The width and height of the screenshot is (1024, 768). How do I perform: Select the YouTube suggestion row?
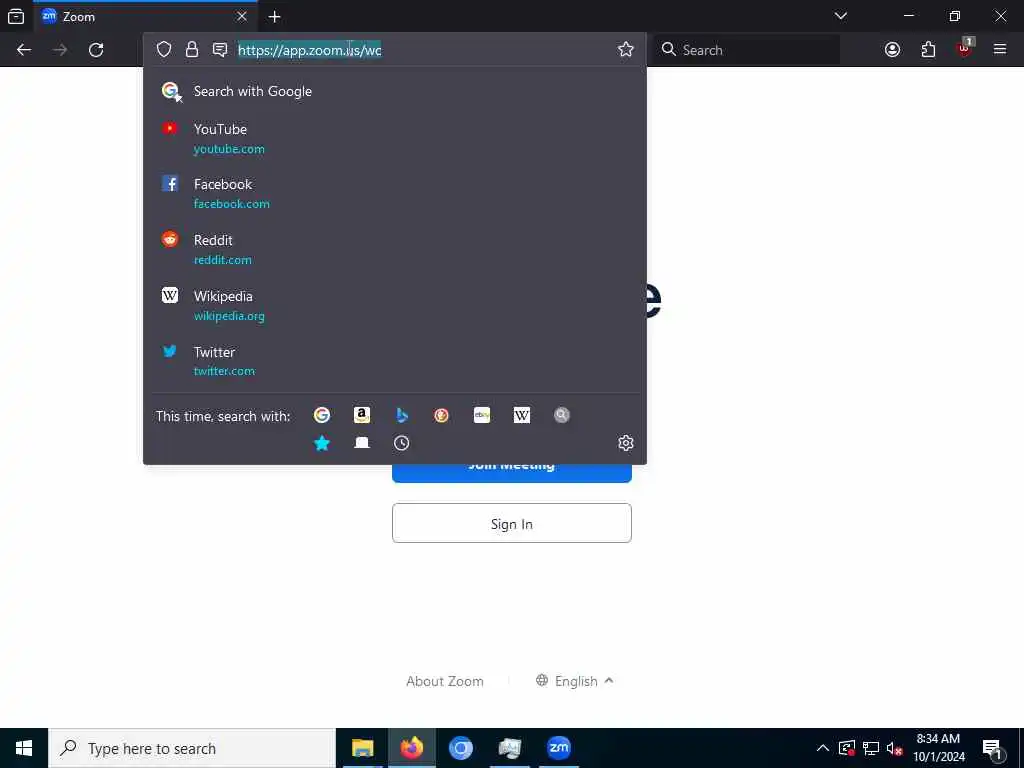[x=395, y=138]
